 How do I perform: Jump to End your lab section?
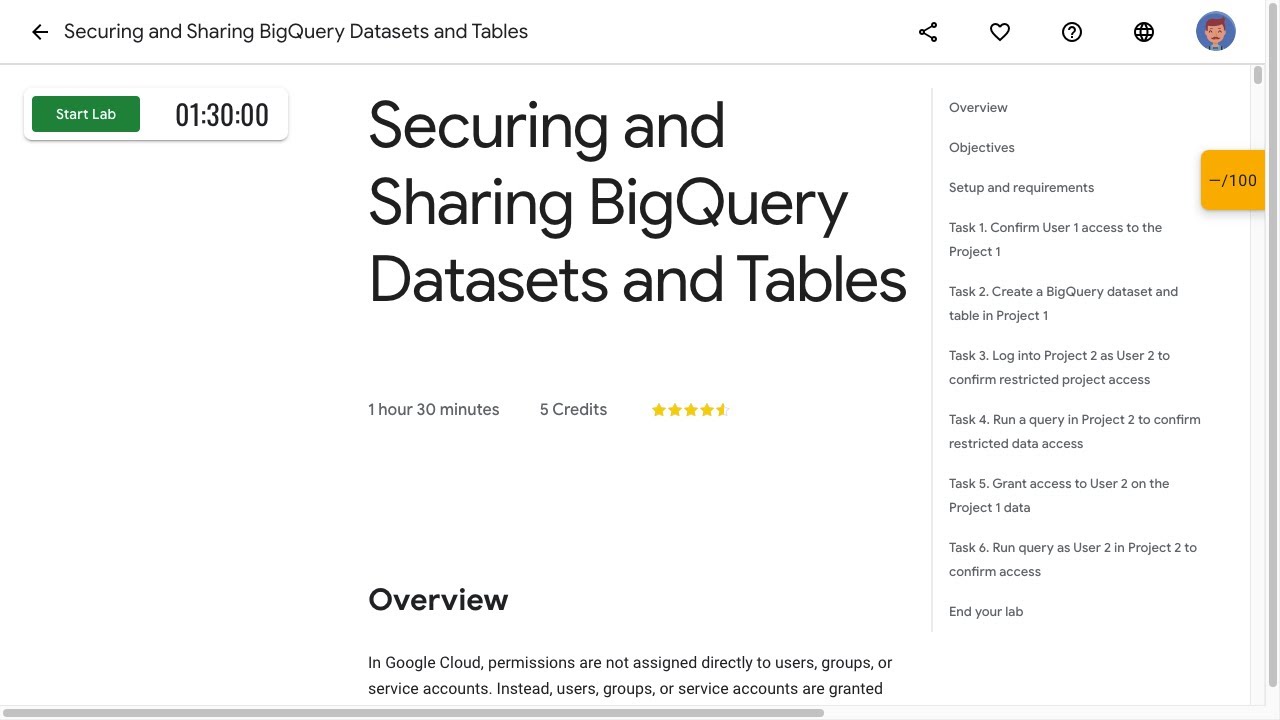click(x=986, y=611)
